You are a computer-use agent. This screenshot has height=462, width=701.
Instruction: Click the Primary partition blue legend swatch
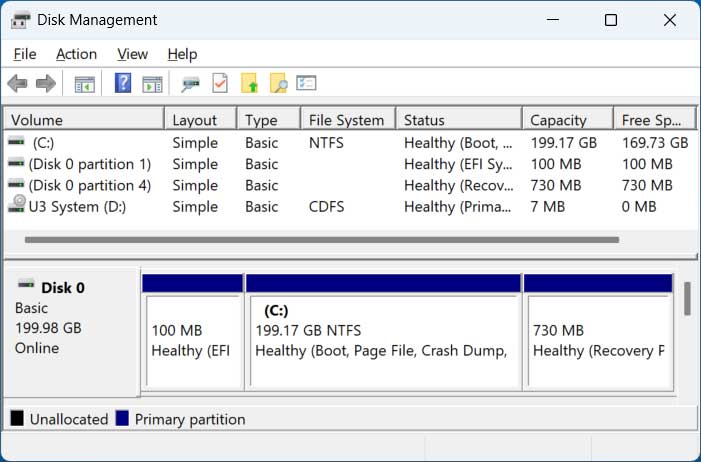[122, 419]
